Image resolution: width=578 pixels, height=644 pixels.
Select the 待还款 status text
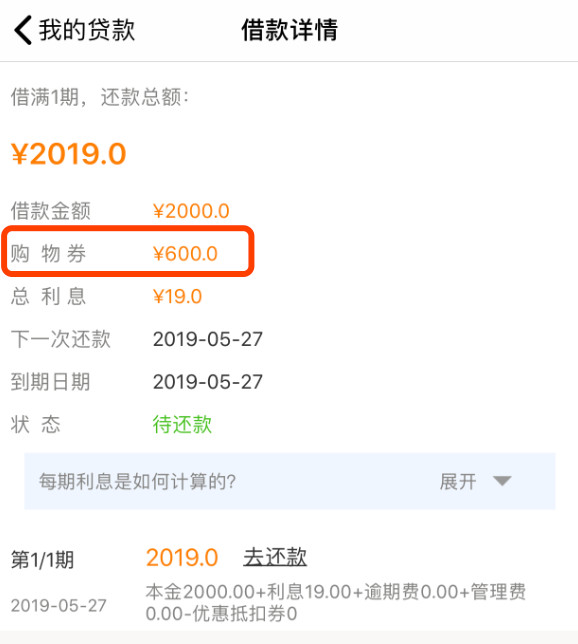(182, 424)
